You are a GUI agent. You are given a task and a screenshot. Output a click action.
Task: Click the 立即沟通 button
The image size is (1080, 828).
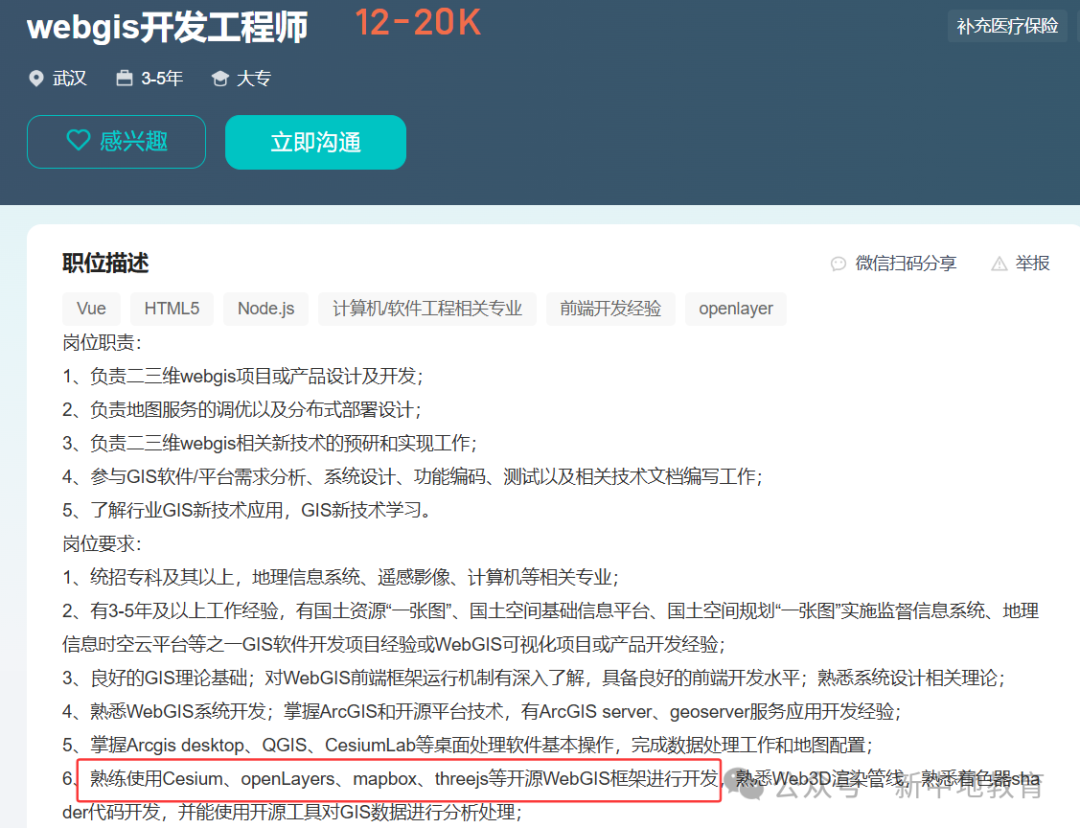(x=315, y=142)
